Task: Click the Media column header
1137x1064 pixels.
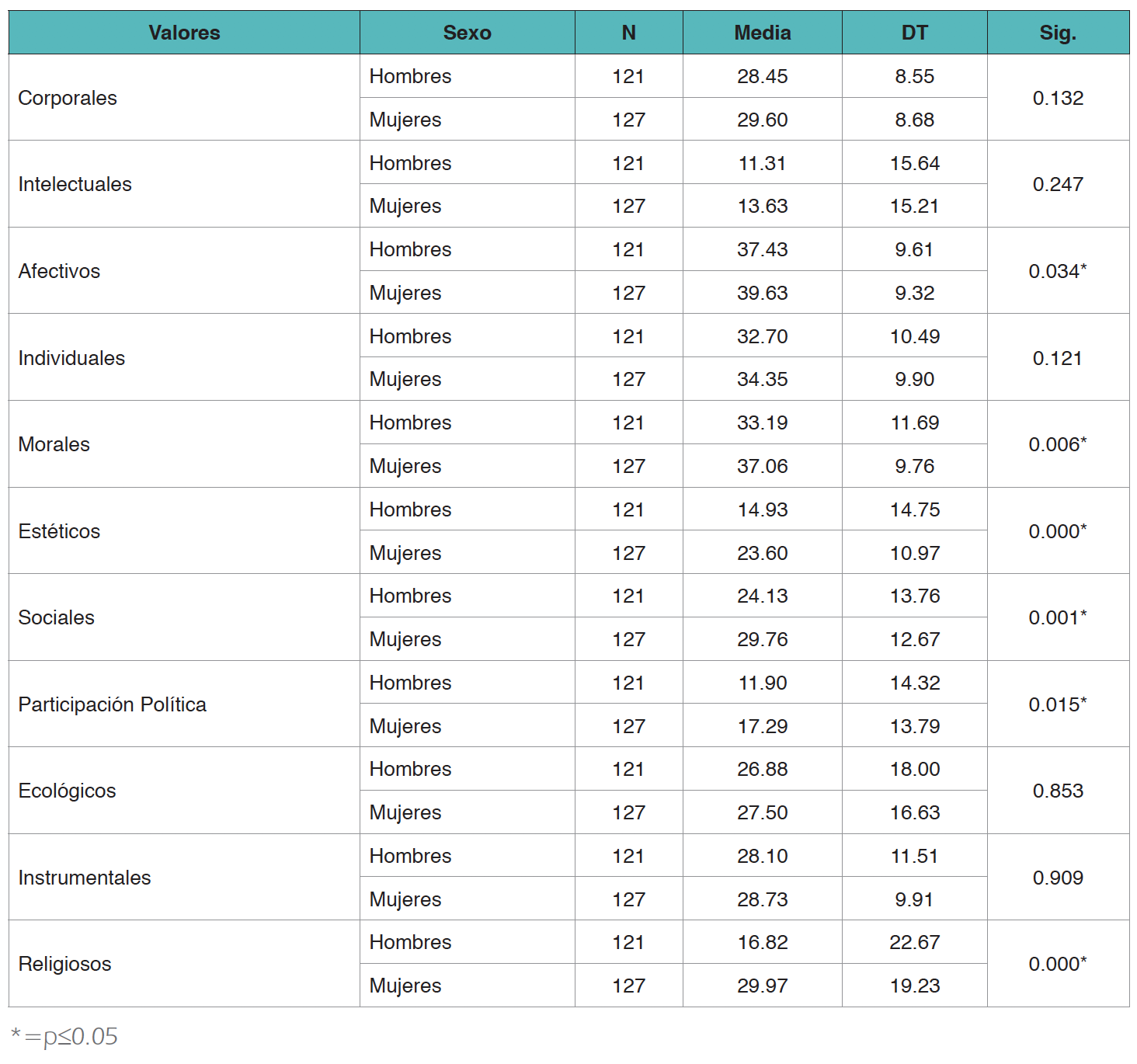Action: point(762,33)
